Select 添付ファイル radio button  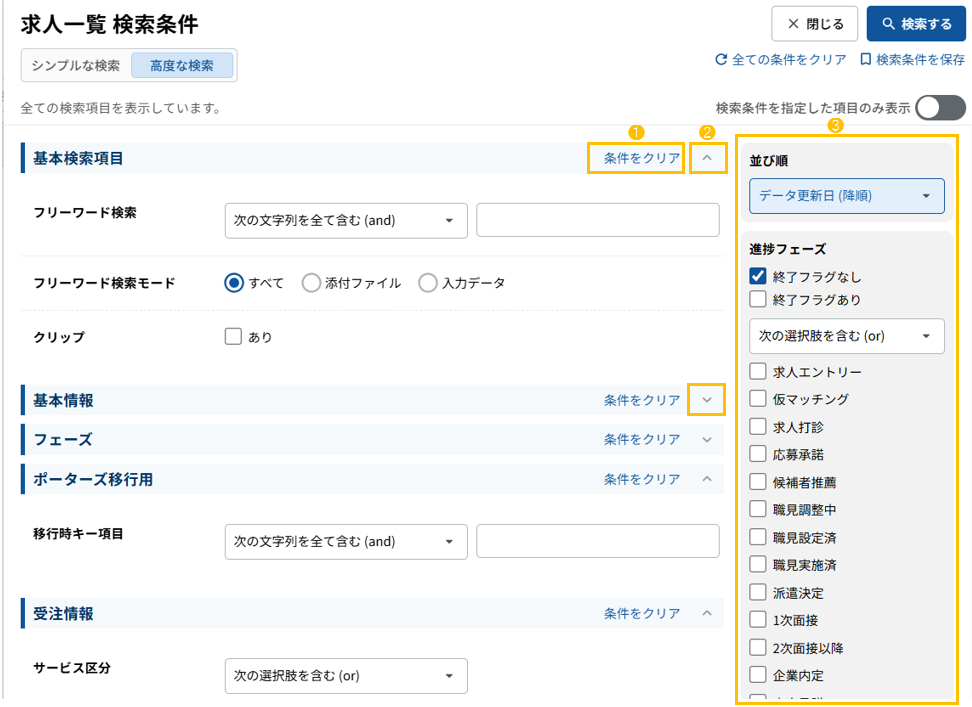[x=312, y=283]
